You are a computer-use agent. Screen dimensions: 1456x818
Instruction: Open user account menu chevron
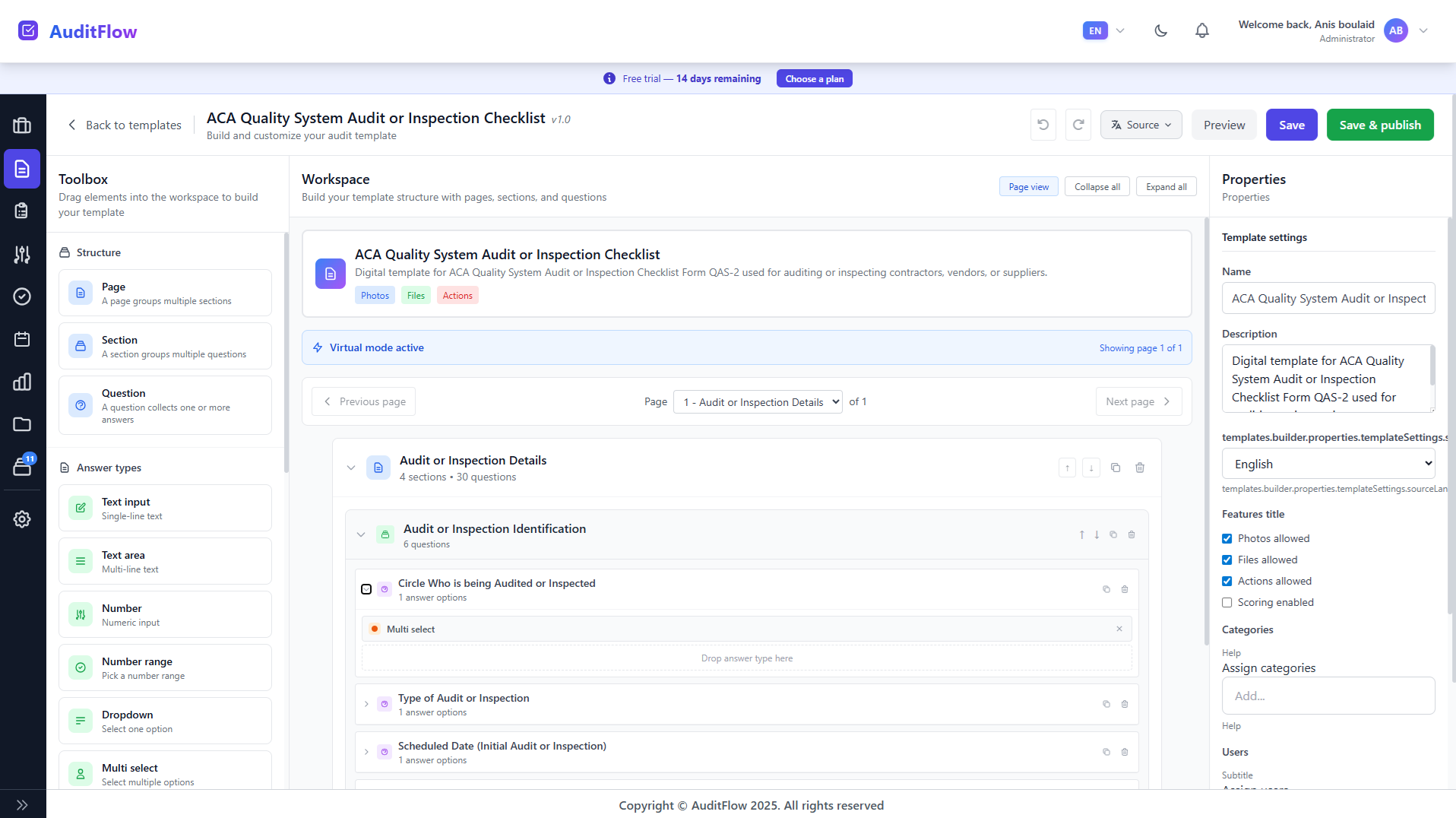coord(1423,31)
